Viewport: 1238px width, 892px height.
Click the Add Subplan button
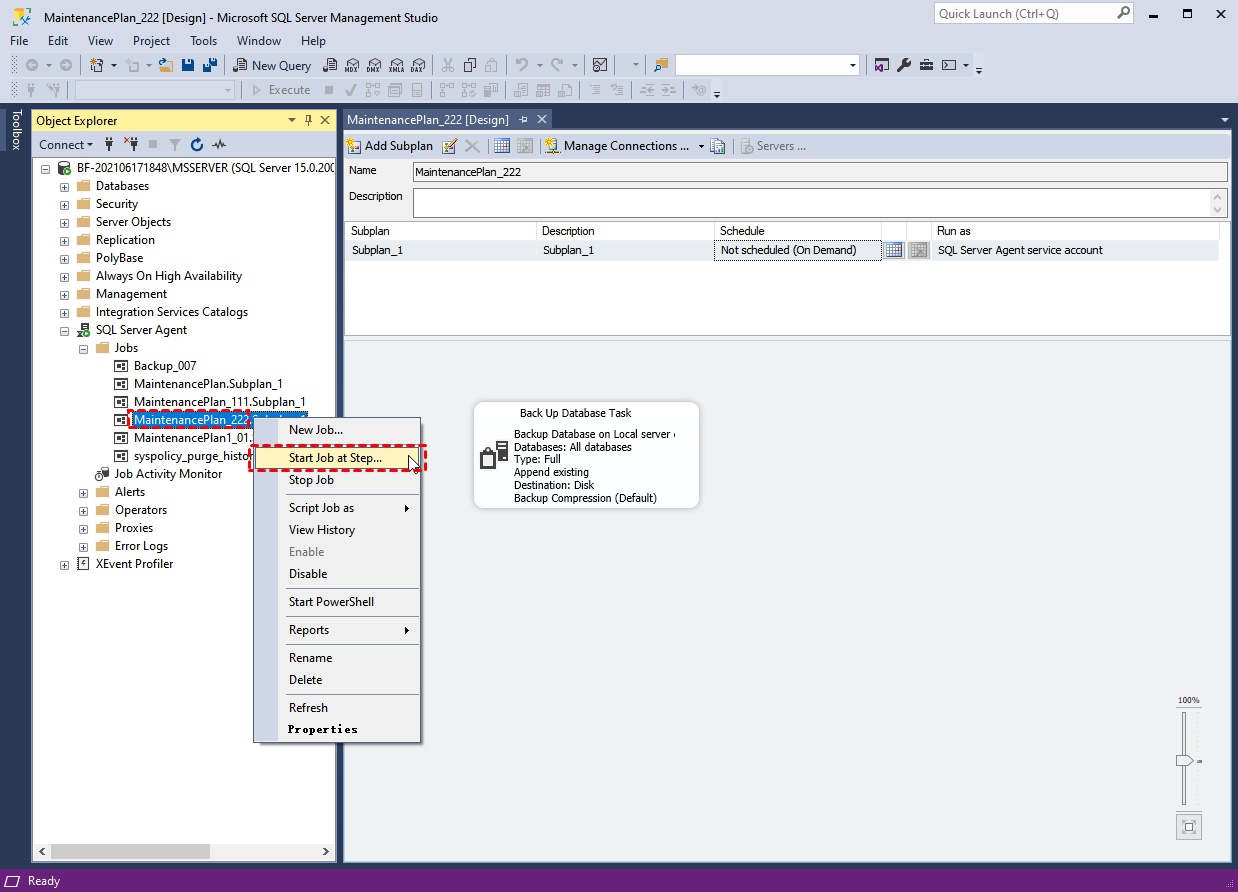click(x=390, y=146)
